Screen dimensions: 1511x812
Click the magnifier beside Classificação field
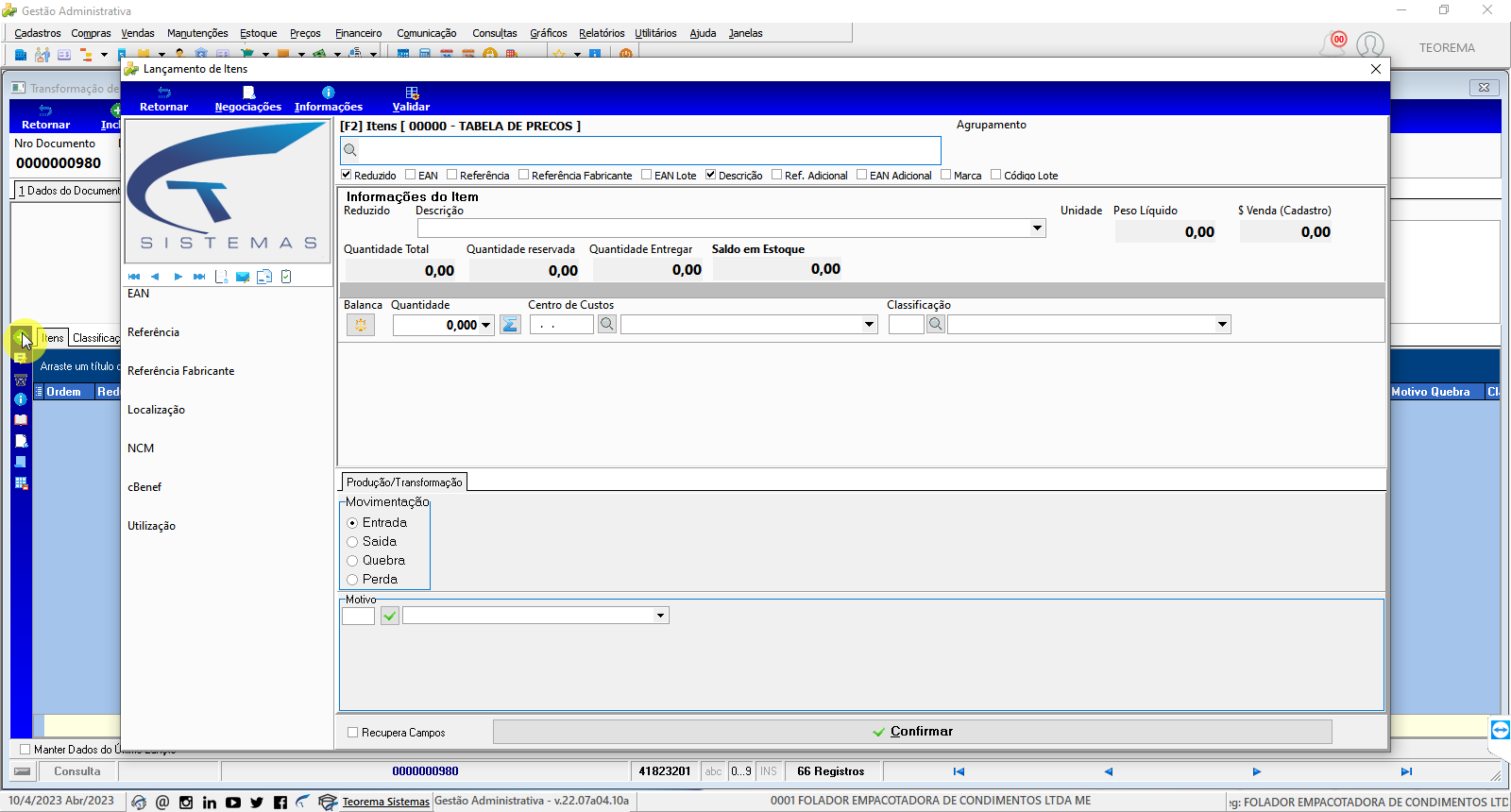coord(935,325)
